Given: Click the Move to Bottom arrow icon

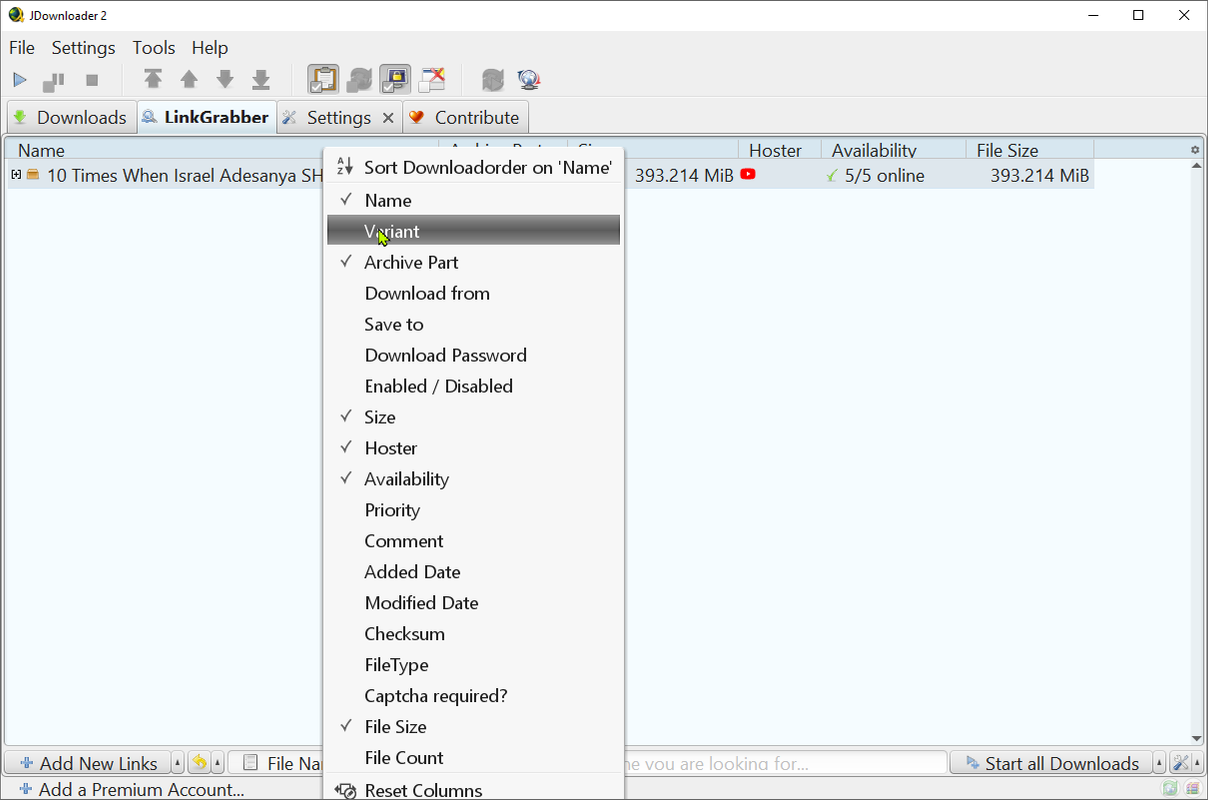Looking at the screenshot, I should [x=261, y=79].
